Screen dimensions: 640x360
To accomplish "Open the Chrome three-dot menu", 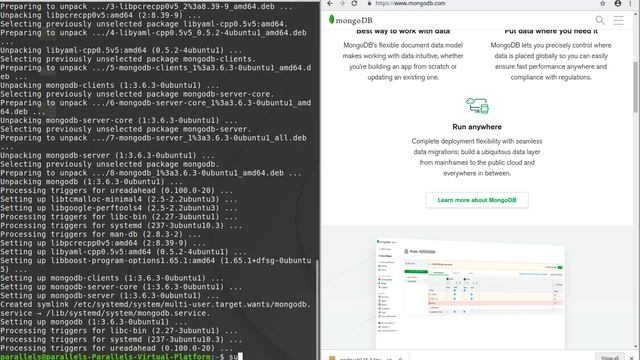I will click(x=630, y=3).
